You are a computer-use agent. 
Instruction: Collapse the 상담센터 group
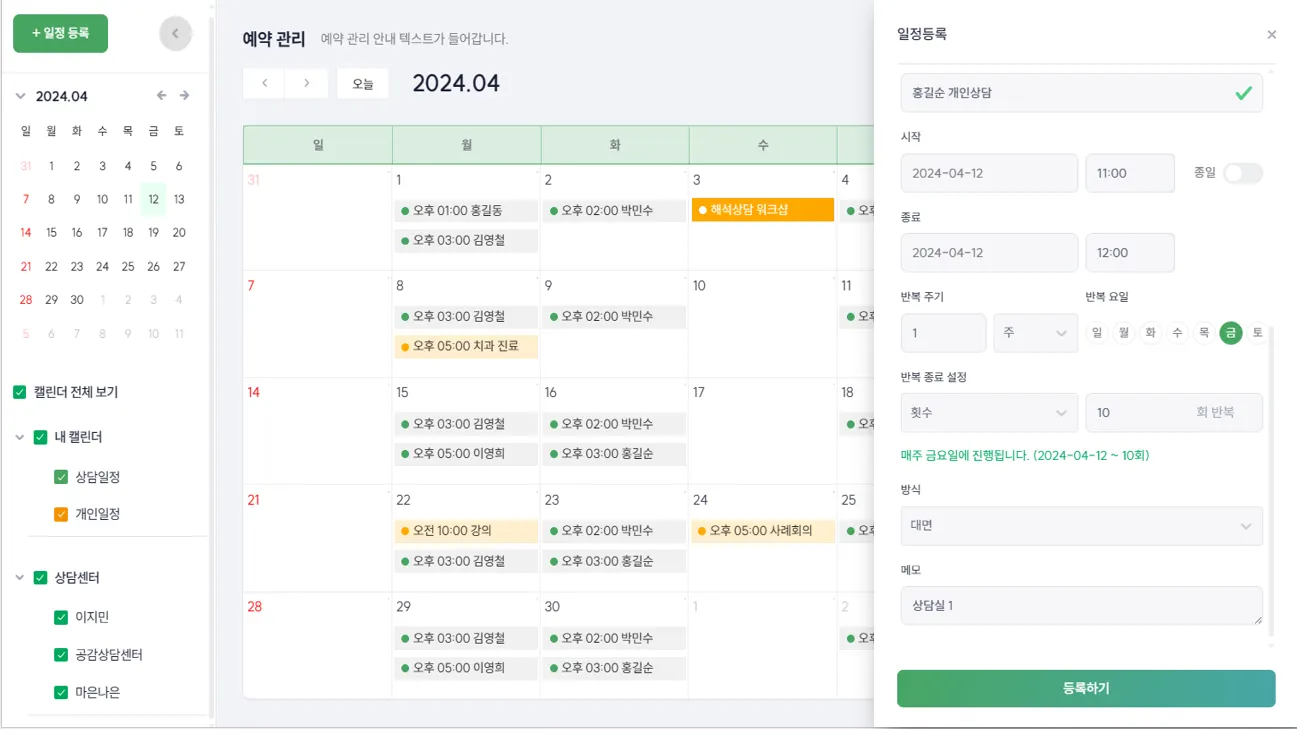coord(20,577)
